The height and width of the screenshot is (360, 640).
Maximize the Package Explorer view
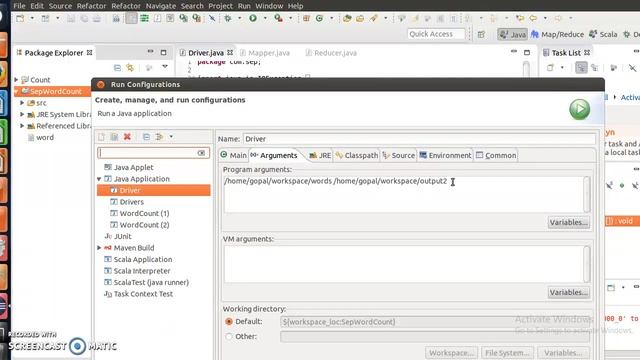164,52
